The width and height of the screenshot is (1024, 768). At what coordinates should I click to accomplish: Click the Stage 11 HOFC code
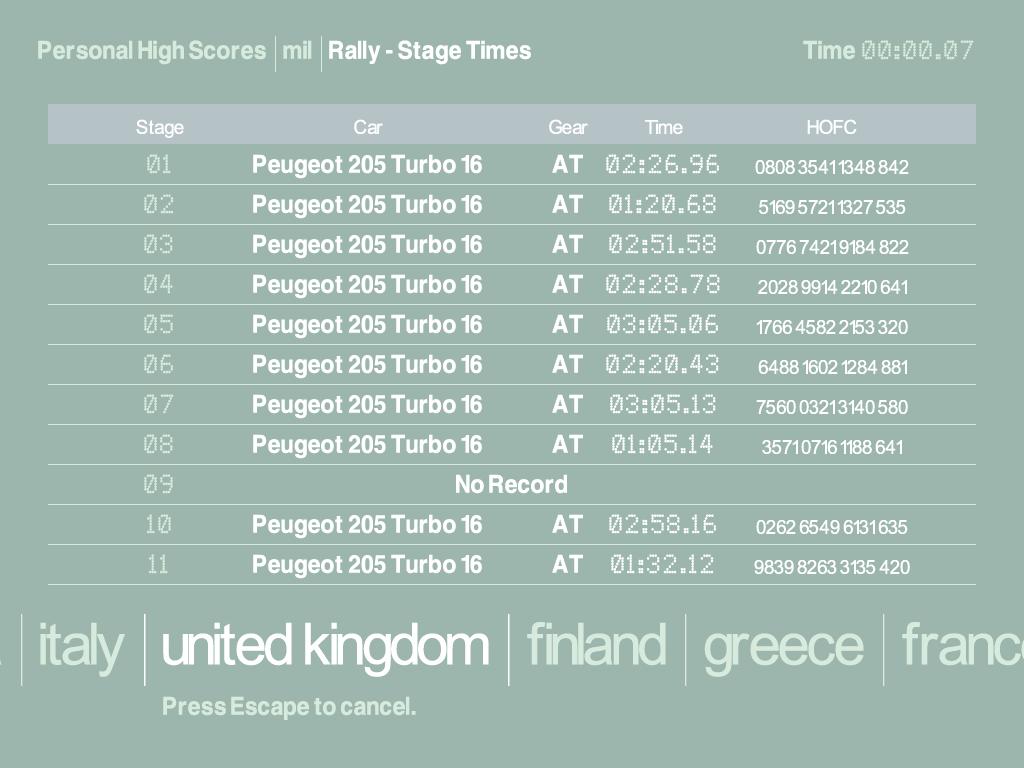click(x=831, y=567)
